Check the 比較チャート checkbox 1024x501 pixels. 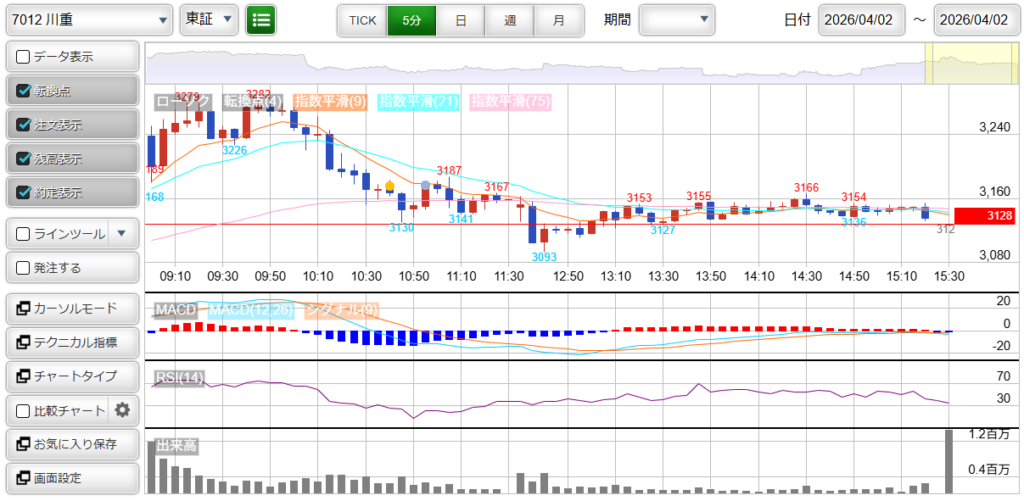(23, 410)
